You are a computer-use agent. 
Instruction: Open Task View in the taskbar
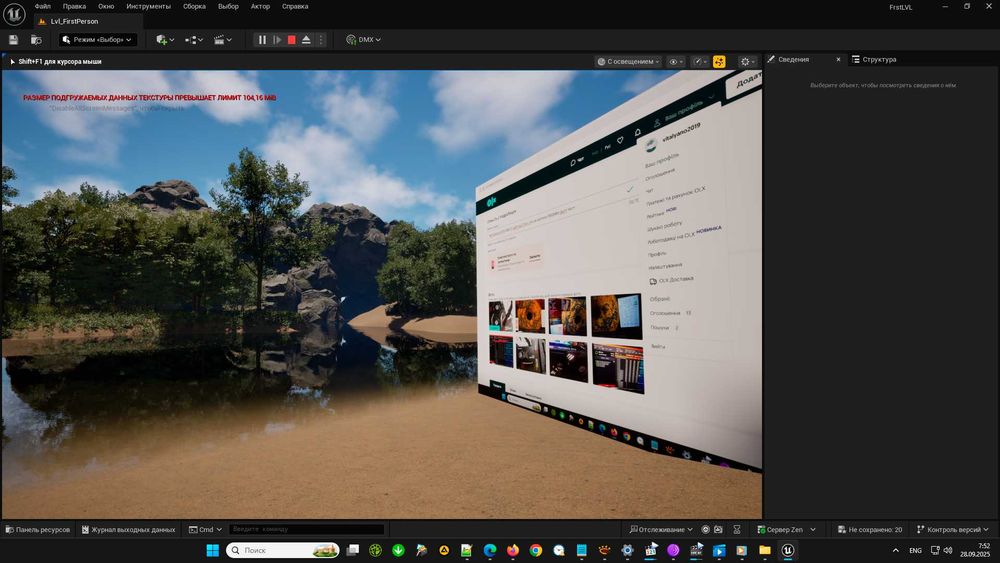[353, 550]
